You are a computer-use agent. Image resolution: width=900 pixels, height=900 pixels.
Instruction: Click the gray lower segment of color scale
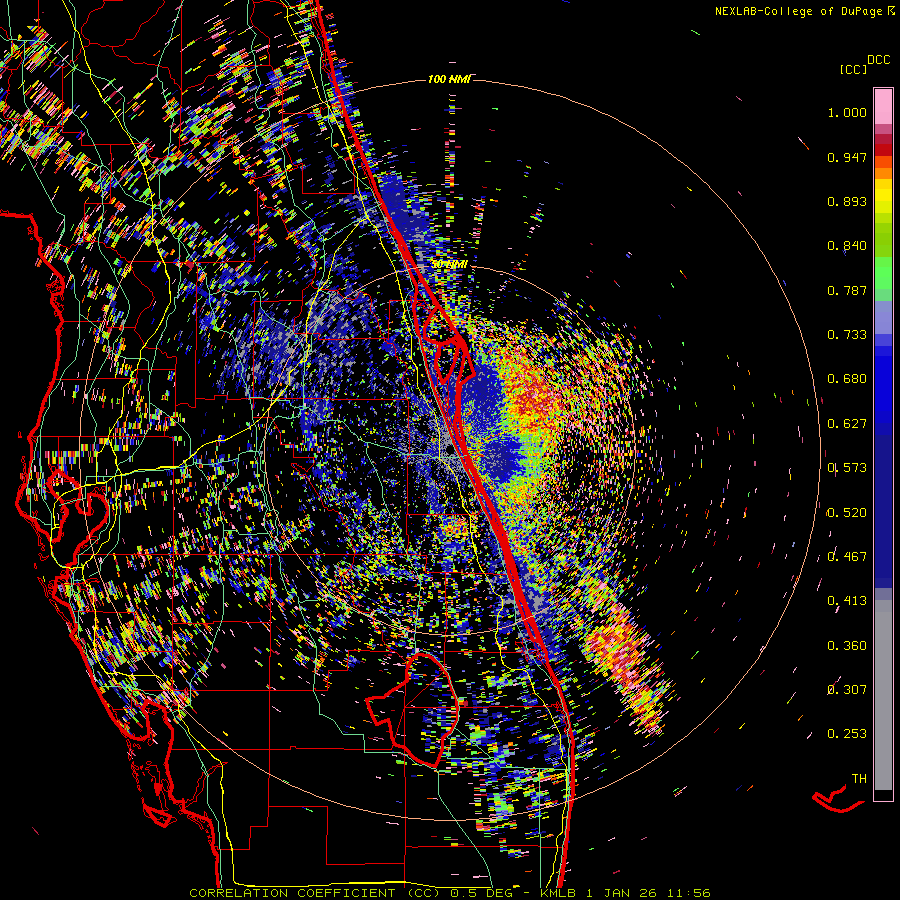(883, 695)
